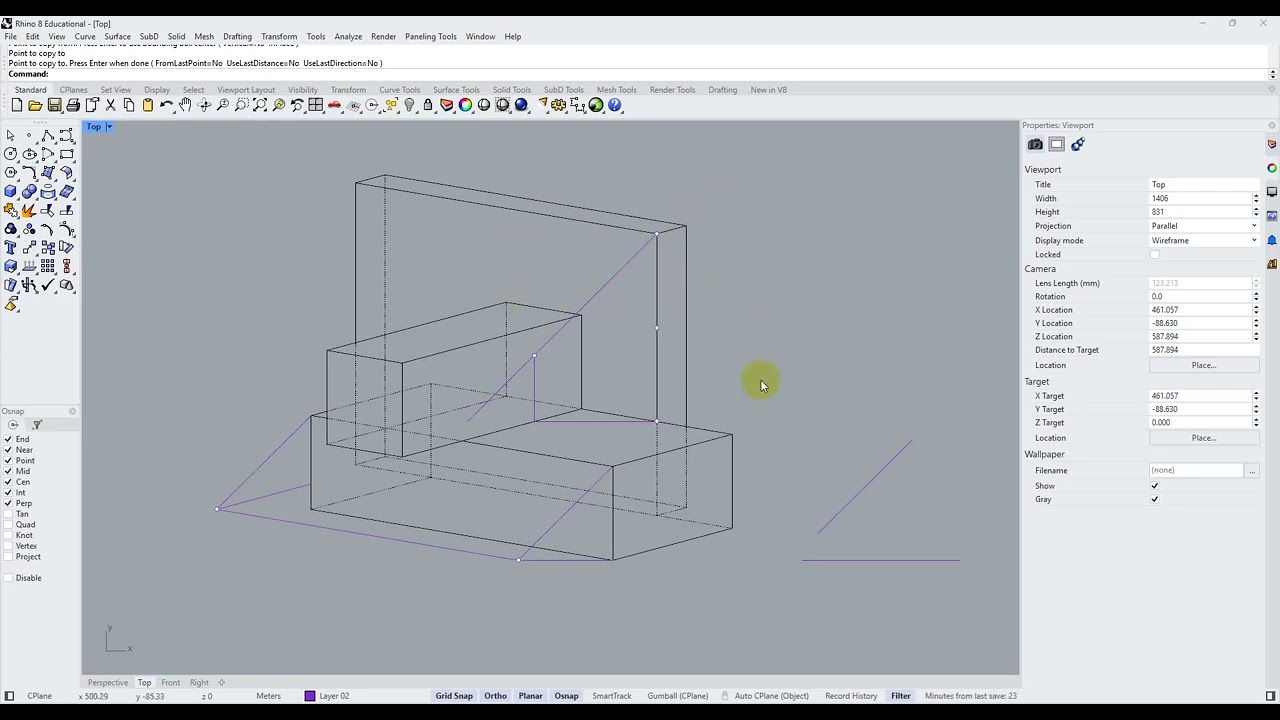Open the Projection dropdown
Image resolution: width=1280 pixels, height=720 pixels.
(x=1204, y=226)
